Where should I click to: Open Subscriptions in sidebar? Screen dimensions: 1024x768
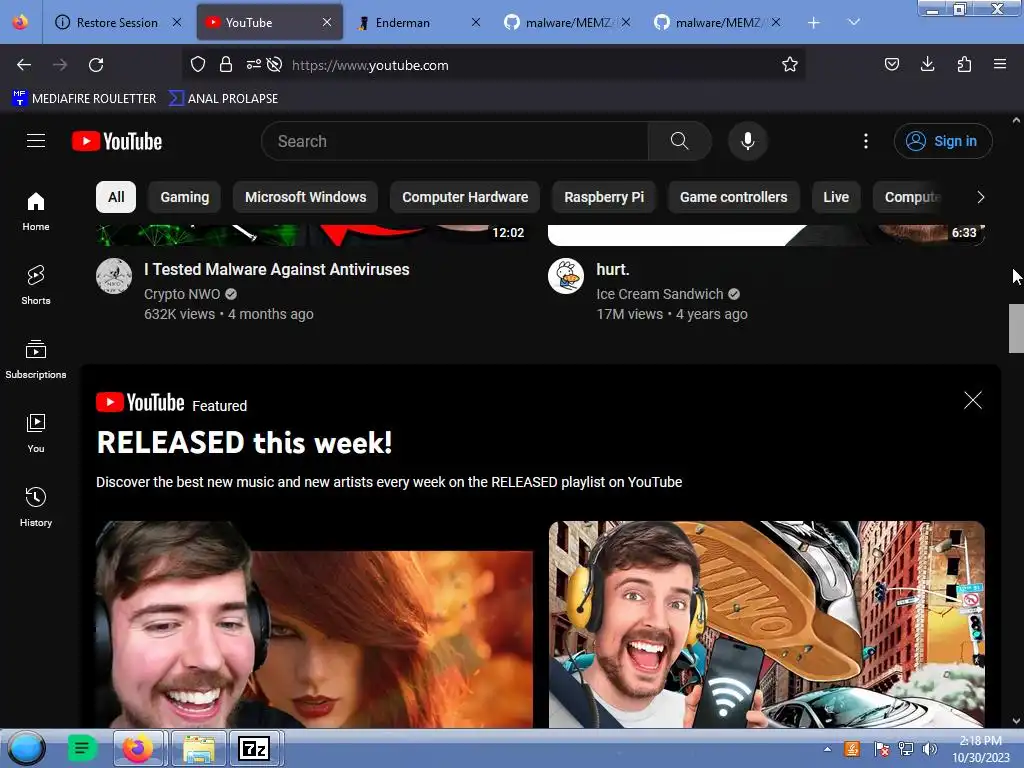(36, 359)
